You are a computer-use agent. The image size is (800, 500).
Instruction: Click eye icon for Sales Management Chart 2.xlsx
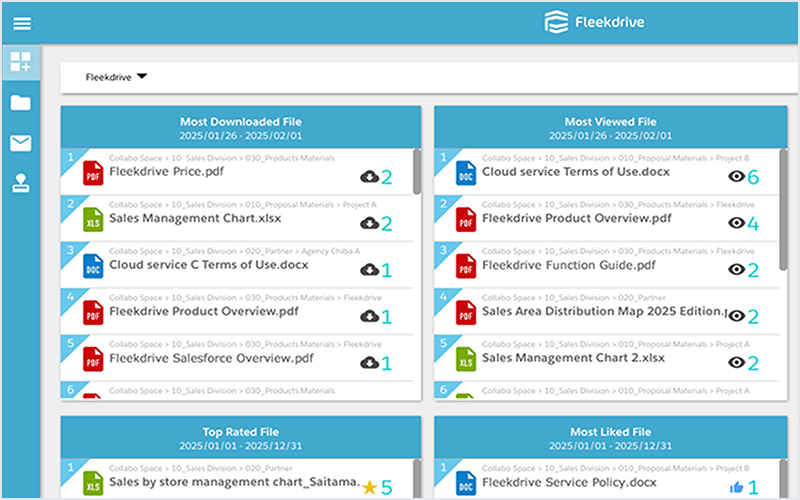736,363
